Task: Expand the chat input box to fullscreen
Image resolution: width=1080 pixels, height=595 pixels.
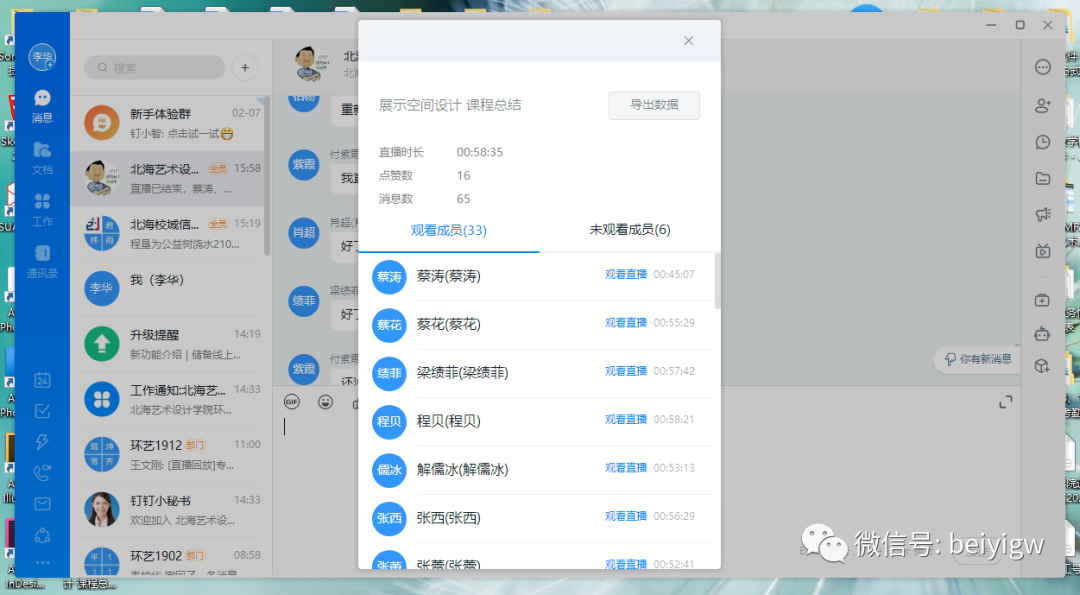Action: 1005,402
